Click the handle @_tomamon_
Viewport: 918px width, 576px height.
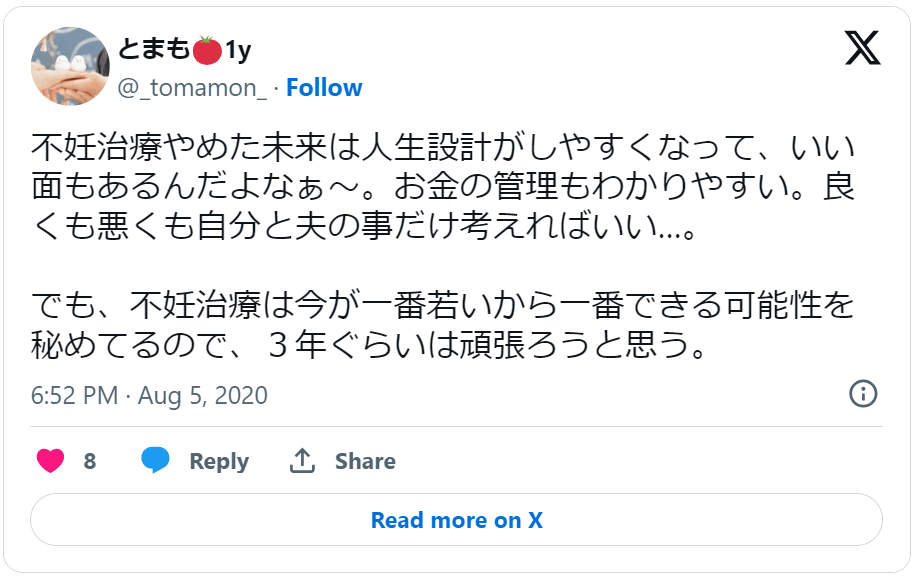tap(194, 87)
